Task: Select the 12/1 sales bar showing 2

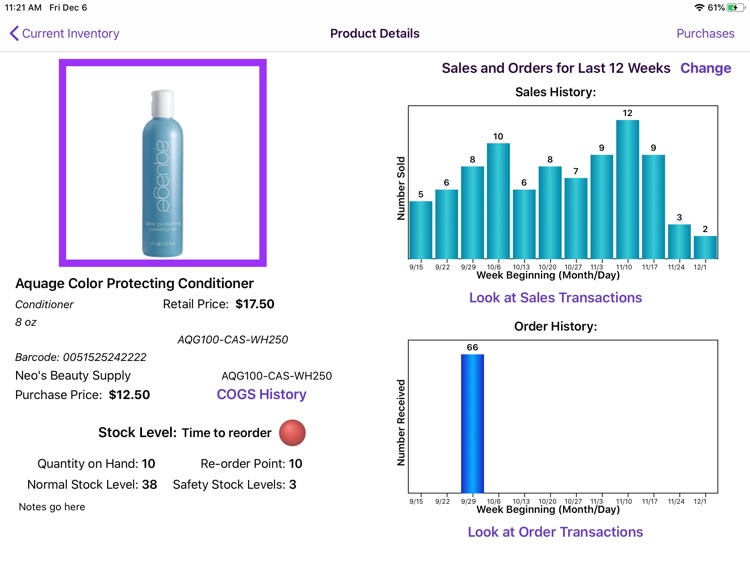Action: (705, 247)
